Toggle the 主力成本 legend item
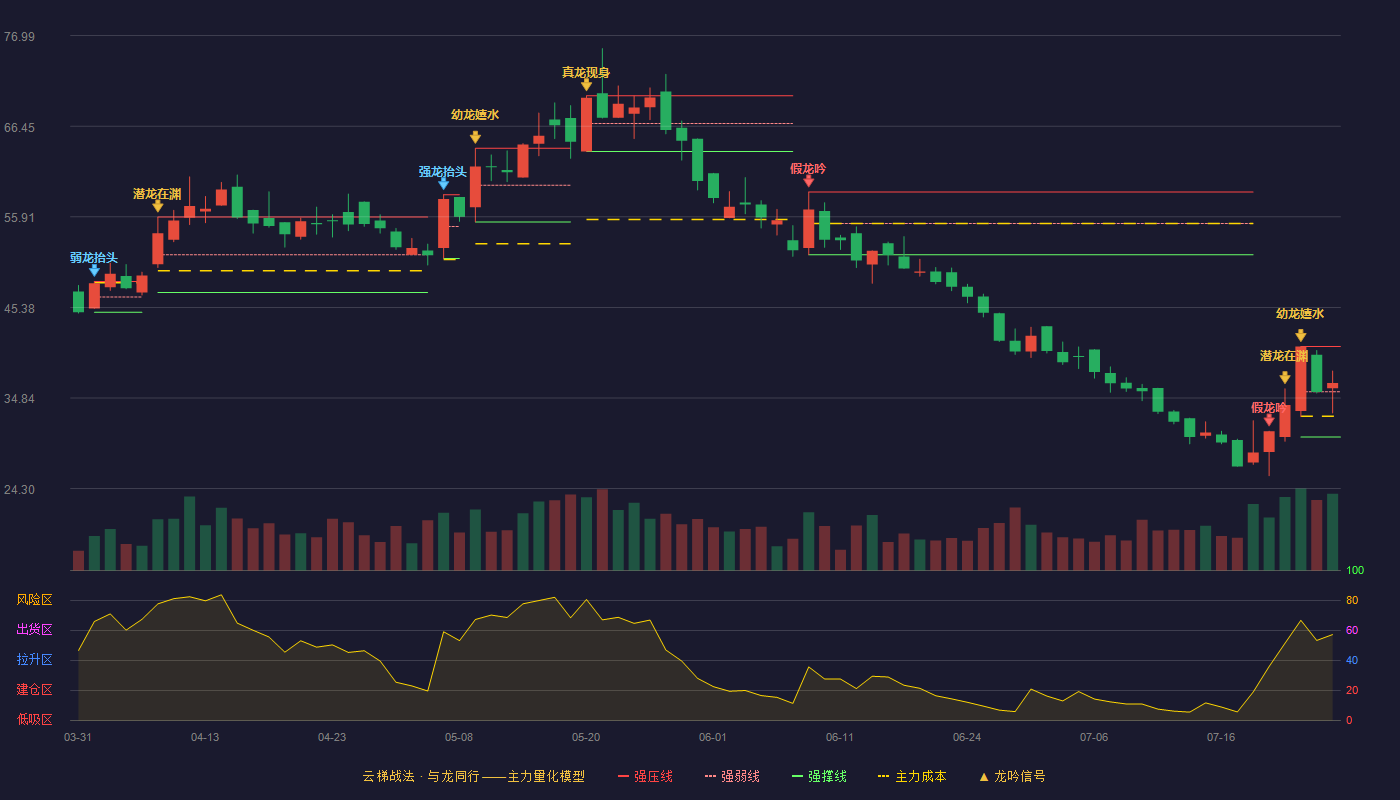Image resolution: width=1400 pixels, height=800 pixels. pyautogui.click(x=912, y=776)
